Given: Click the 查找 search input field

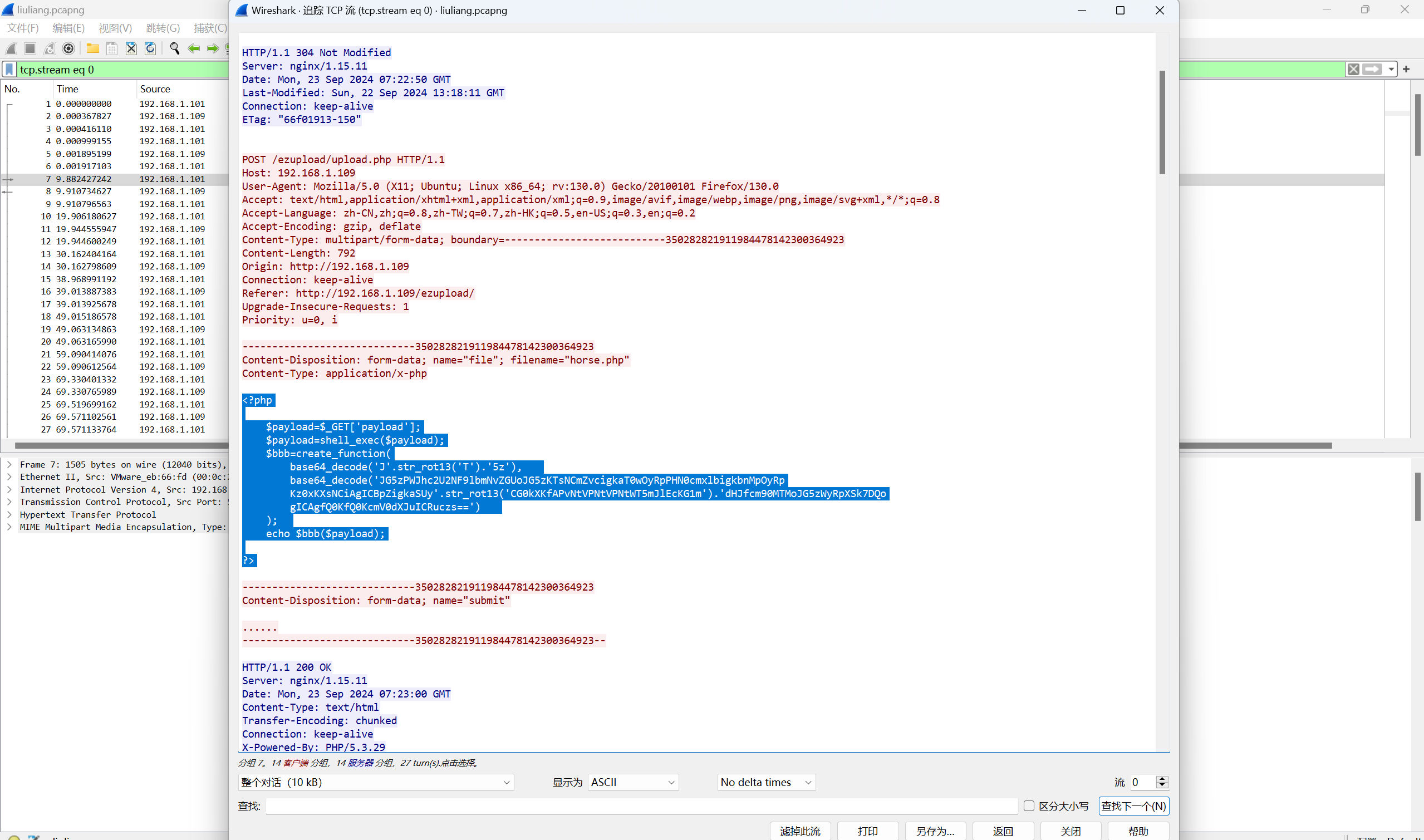Looking at the screenshot, I should coord(642,805).
